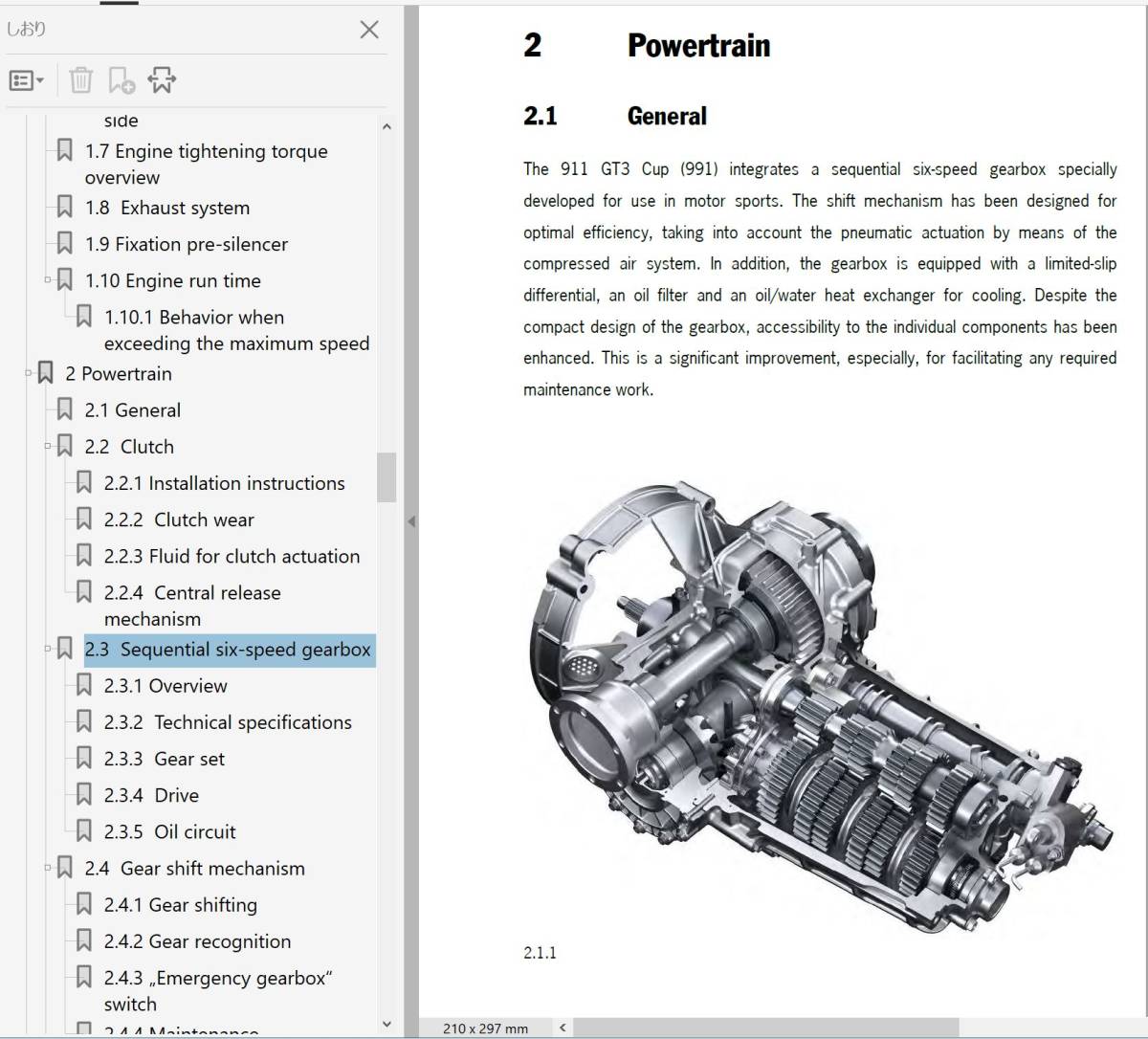
Task: Collapse the 1.10 Engine run time node
Action: [x=48, y=280]
